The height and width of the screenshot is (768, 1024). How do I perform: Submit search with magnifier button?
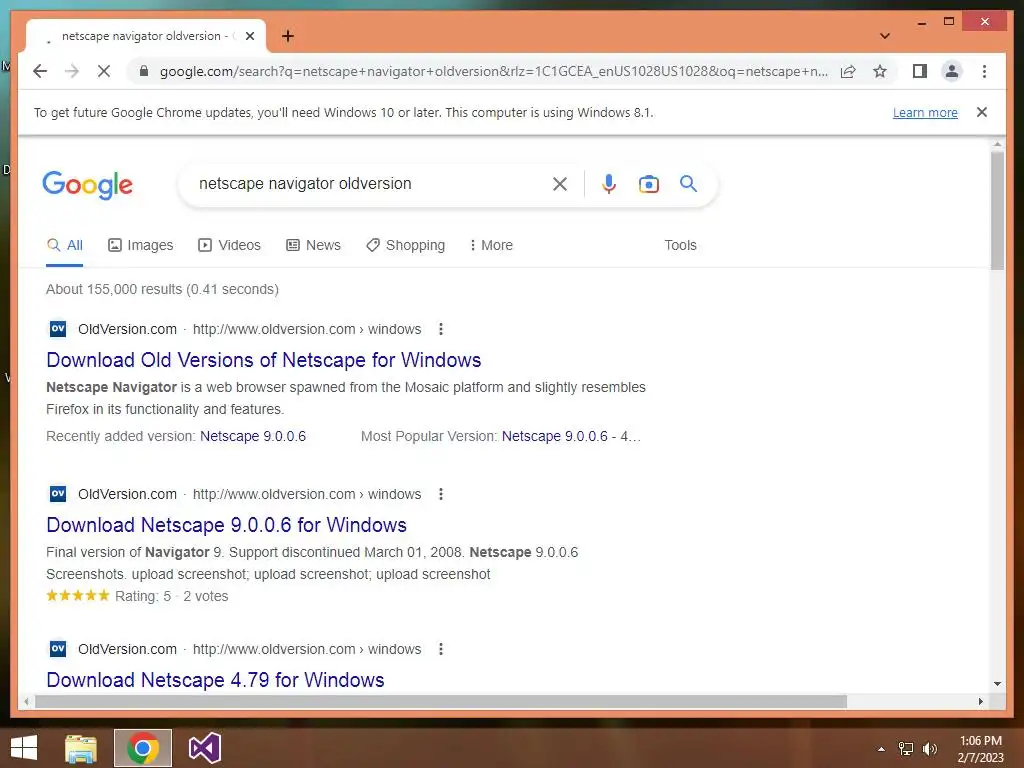[x=688, y=184]
